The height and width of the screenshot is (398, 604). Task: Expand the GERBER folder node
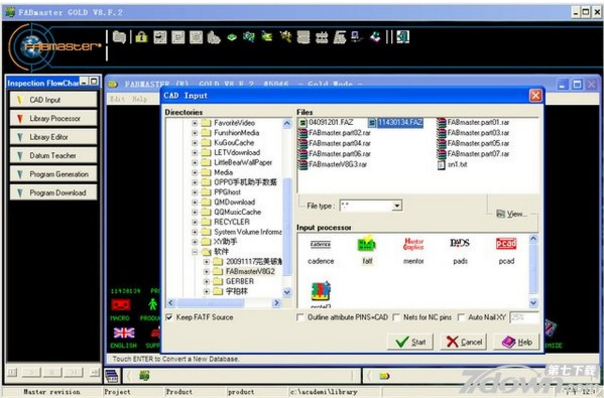point(206,282)
